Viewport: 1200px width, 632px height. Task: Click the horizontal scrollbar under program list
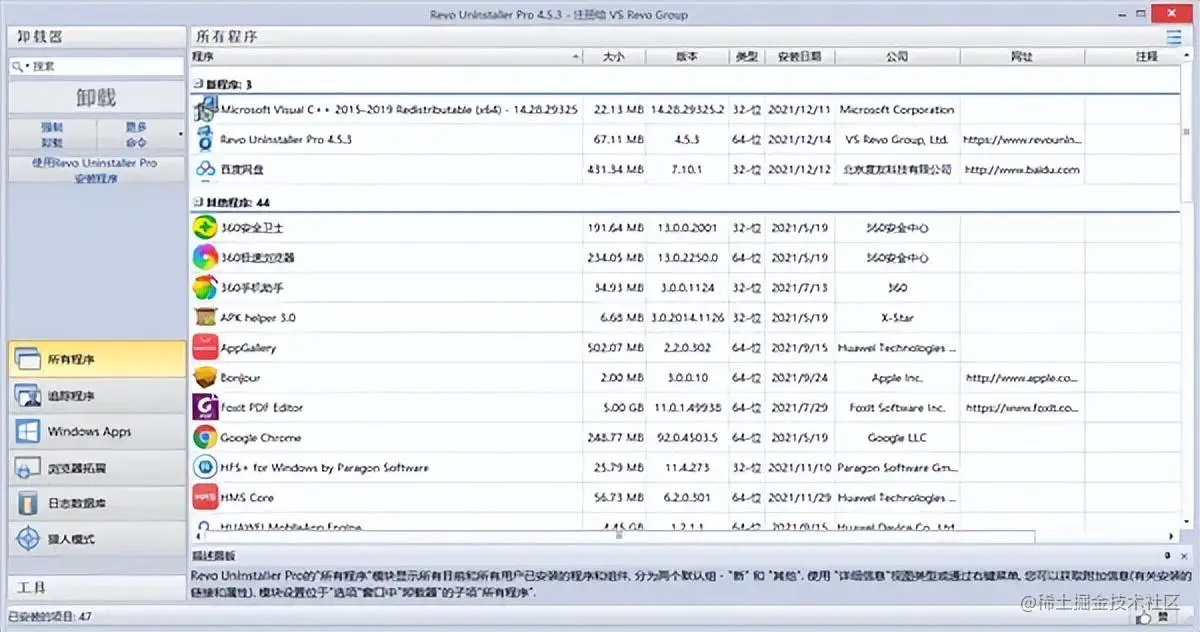(x=618, y=535)
